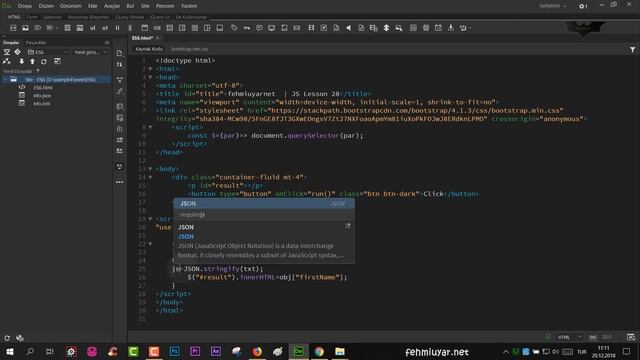Viewport: 640px width, 360px height.
Task: Open related file bootstrap.min.css
Action: pyautogui.click(x=189, y=49)
